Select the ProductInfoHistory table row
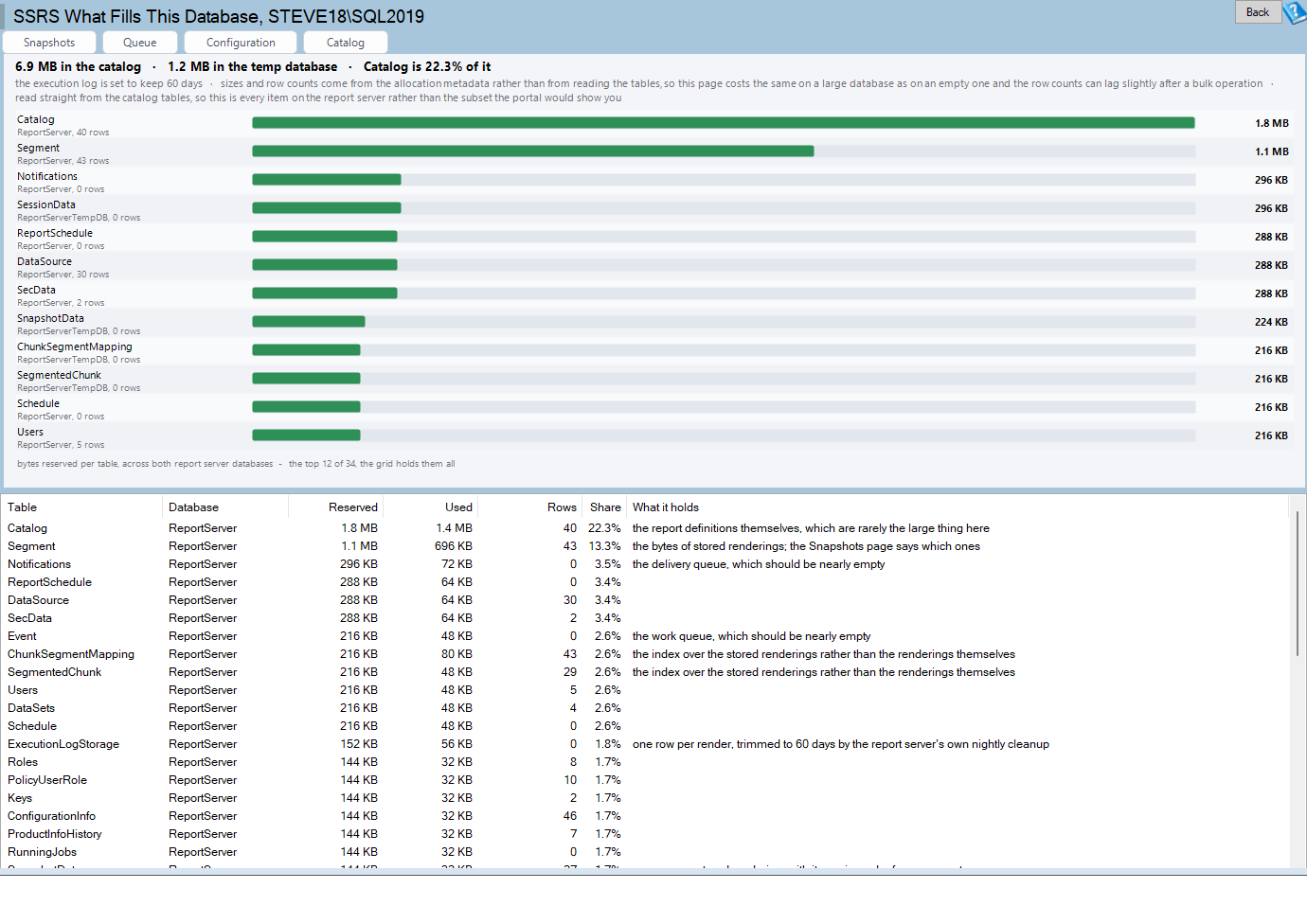Viewport: 1307px width, 924px height. click(646, 834)
